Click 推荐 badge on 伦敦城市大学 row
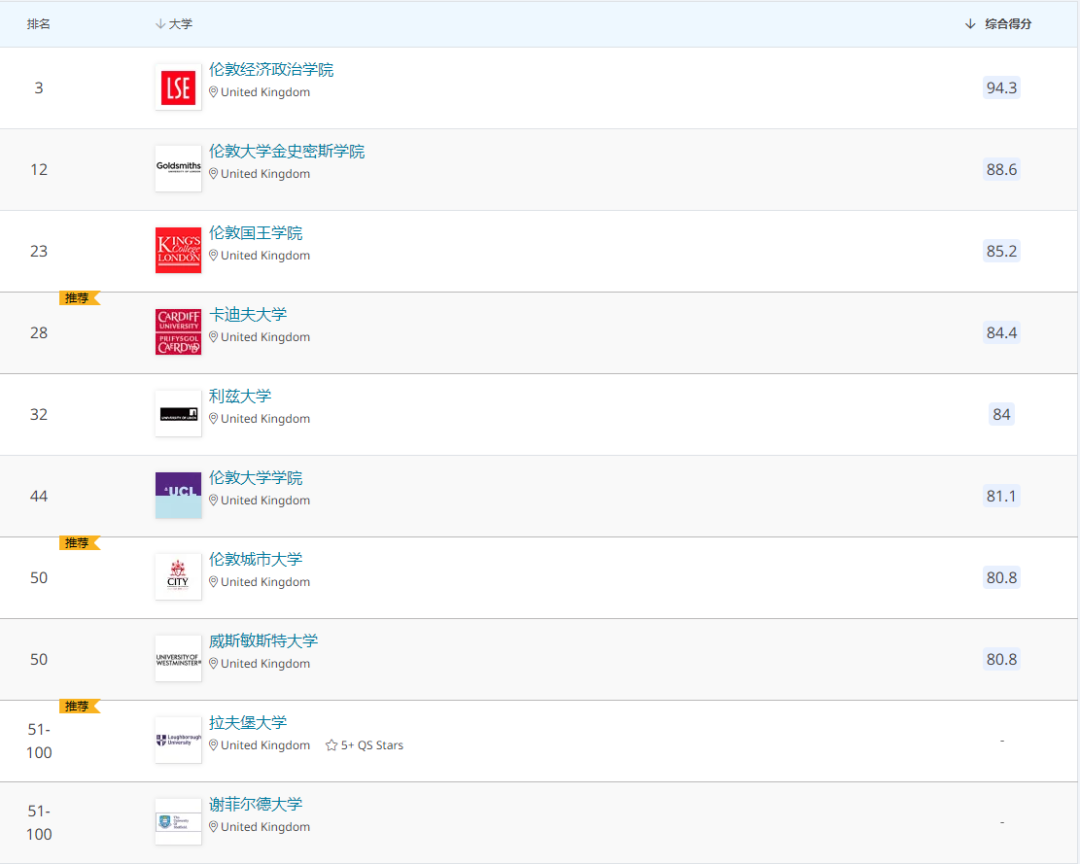 click(79, 543)
